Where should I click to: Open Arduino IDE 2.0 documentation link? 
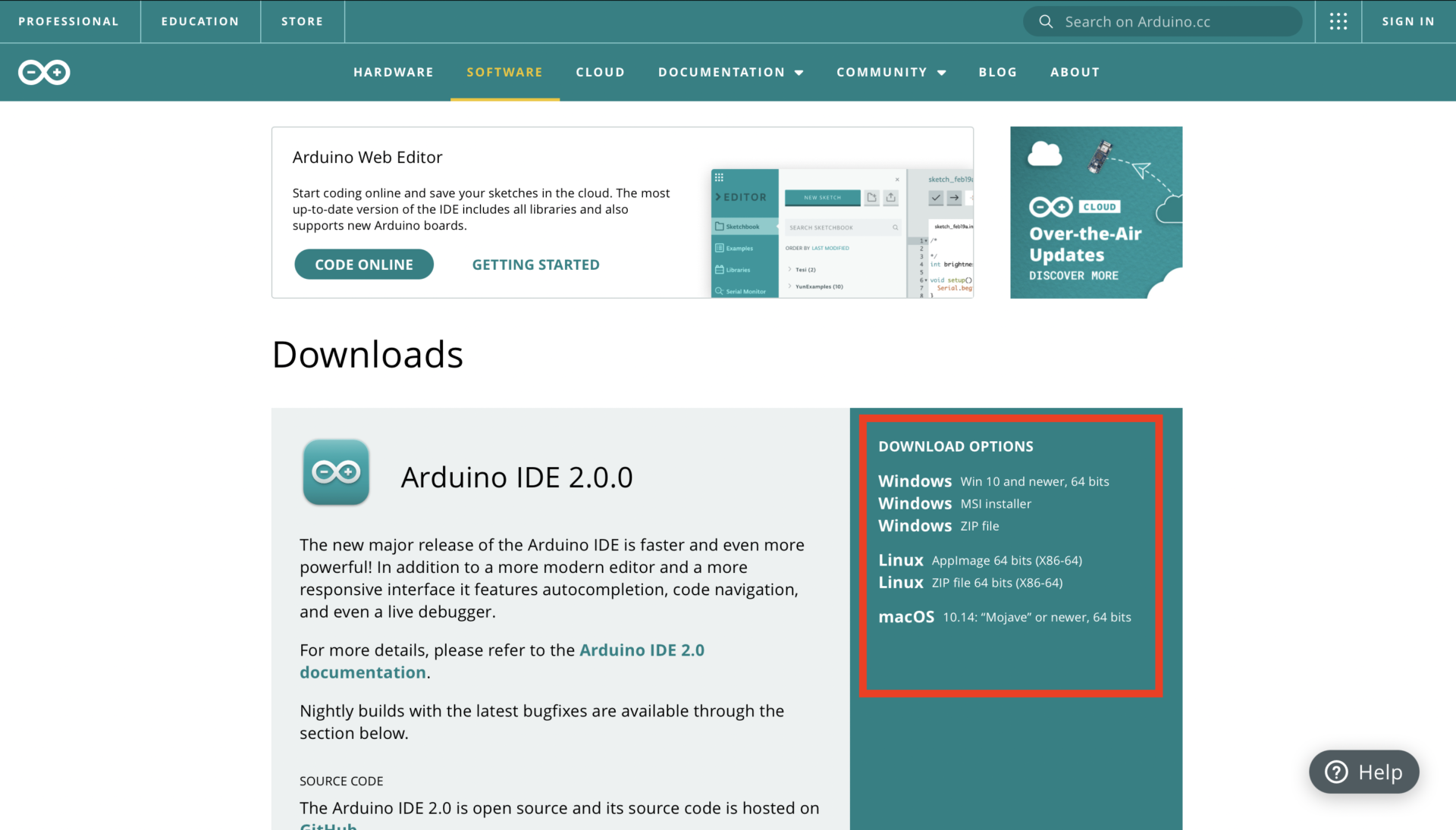(502, 661)
